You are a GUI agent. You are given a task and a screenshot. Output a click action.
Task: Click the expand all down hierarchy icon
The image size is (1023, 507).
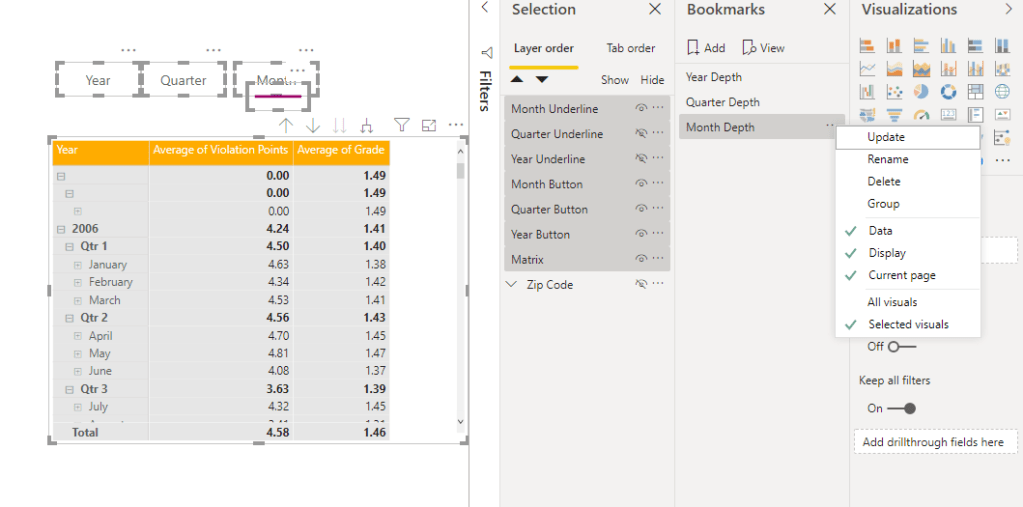(x=366, y=126)
